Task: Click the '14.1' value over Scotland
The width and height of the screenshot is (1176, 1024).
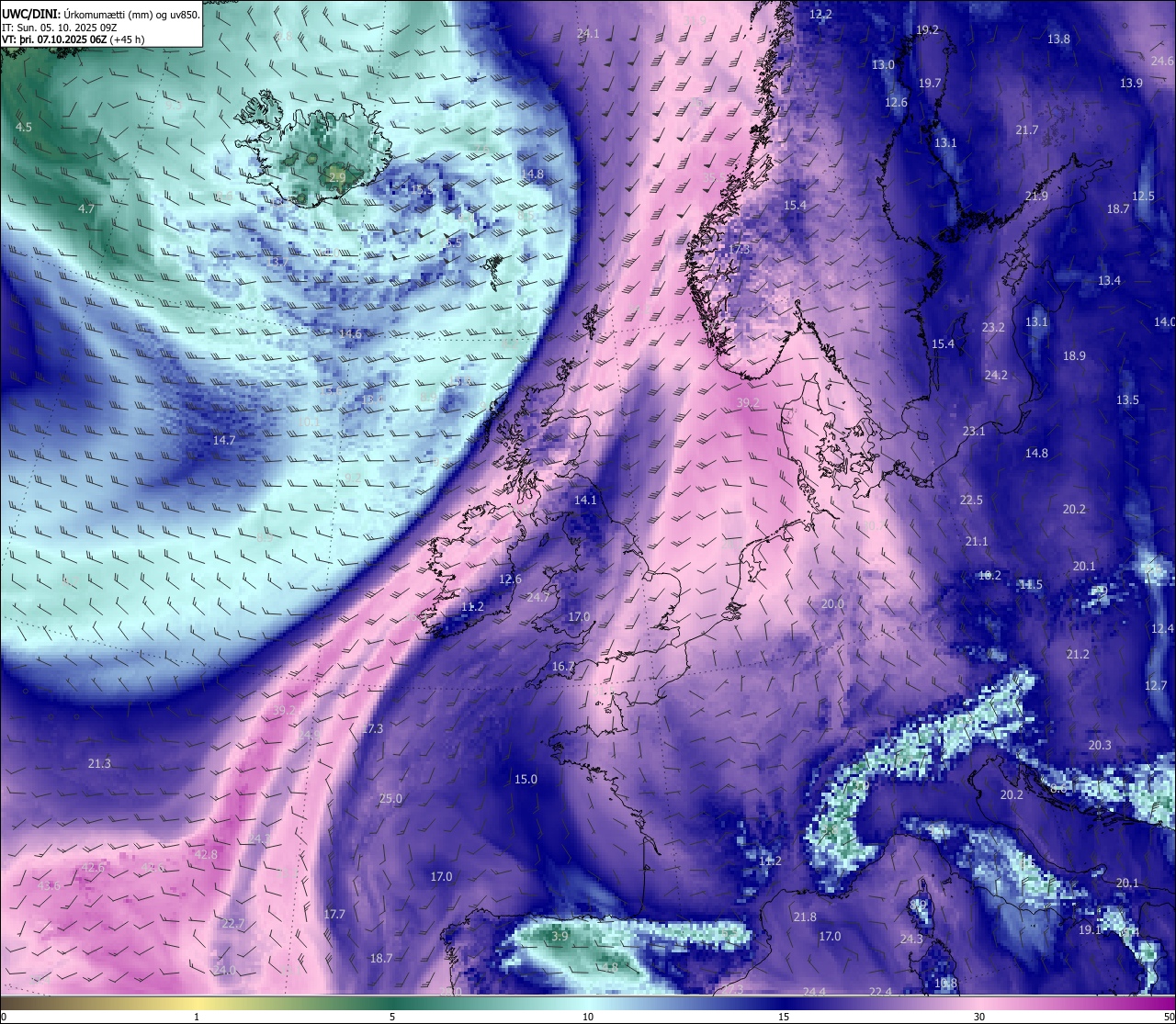Action: pos(585,501)
